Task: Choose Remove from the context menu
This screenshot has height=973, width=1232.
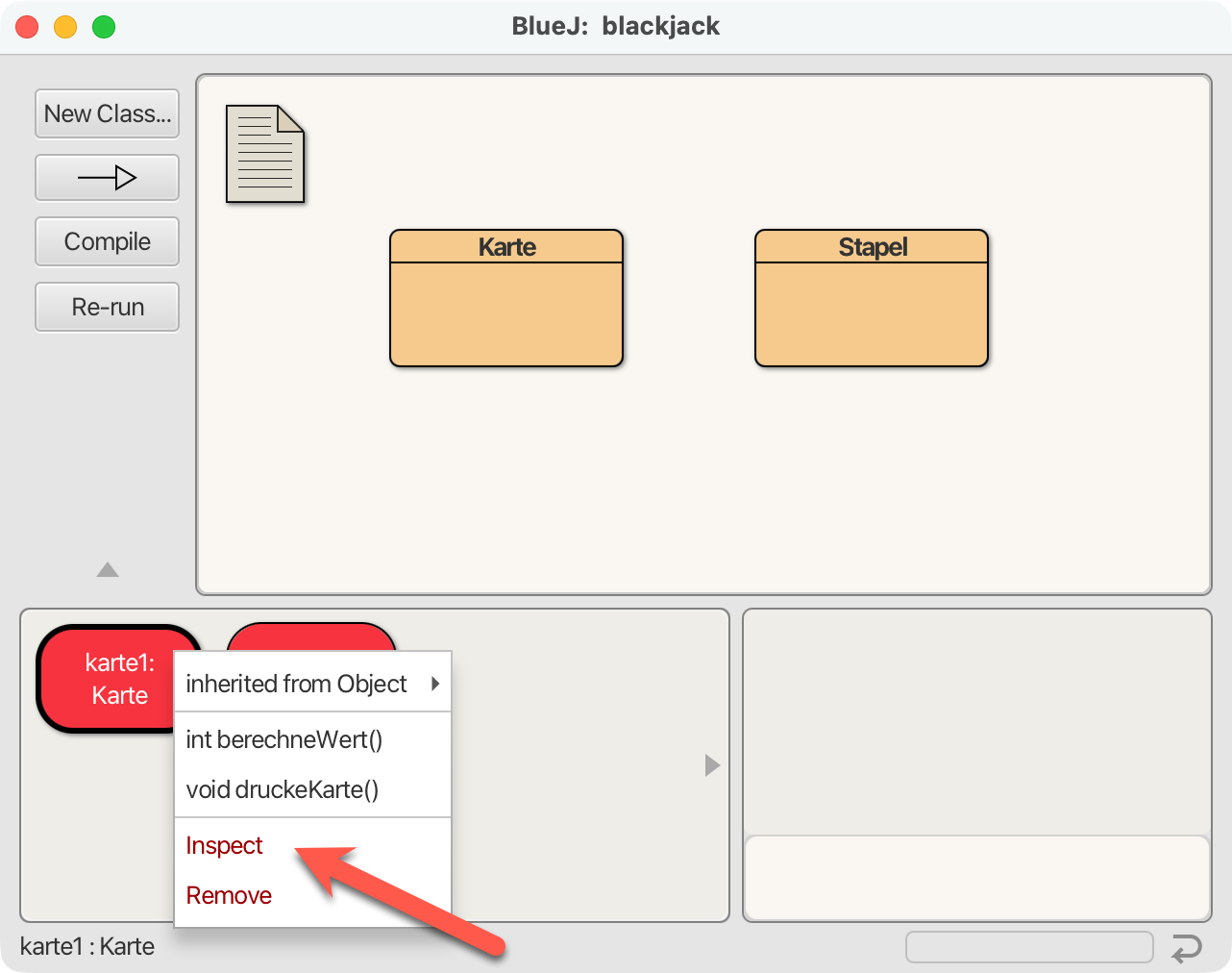Action: [x=229, y=895]
